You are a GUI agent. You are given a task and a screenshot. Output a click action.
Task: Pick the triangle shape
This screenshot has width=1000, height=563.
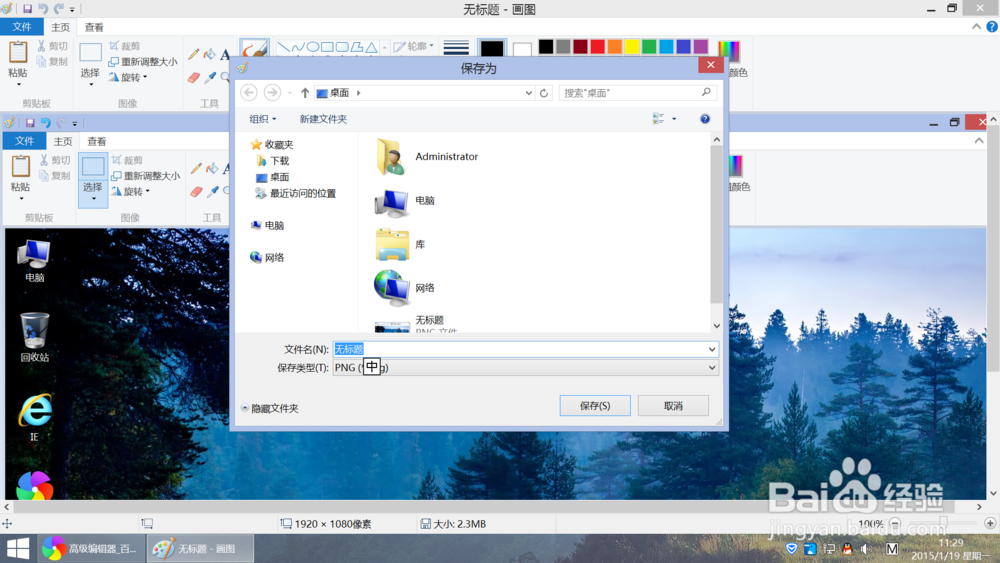(x=371, y=47)
